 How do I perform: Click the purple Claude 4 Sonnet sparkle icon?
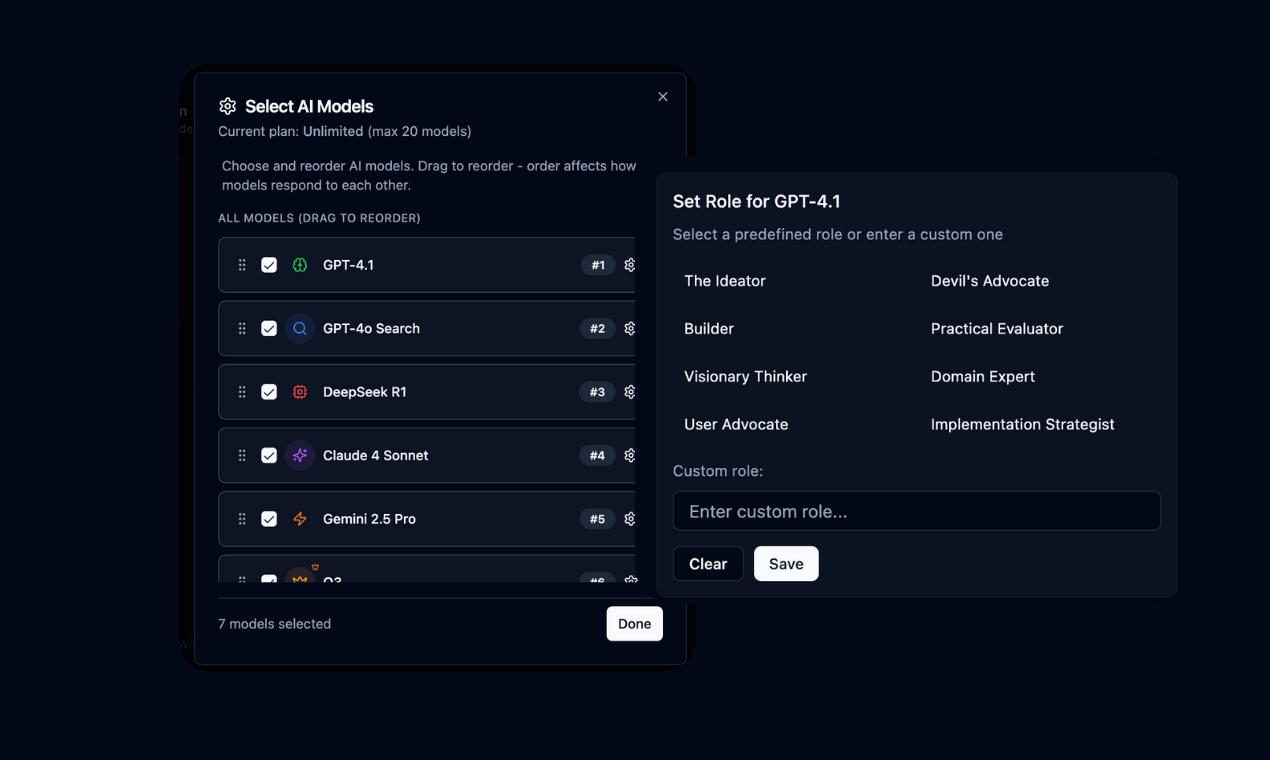[300, 455]
